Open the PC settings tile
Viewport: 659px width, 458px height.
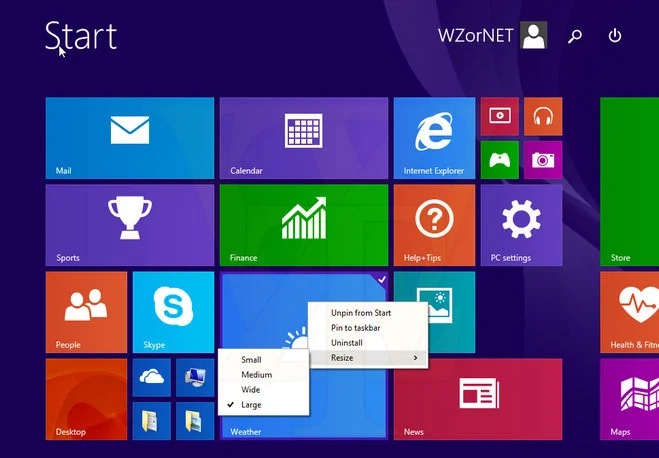tap(522, 225)
